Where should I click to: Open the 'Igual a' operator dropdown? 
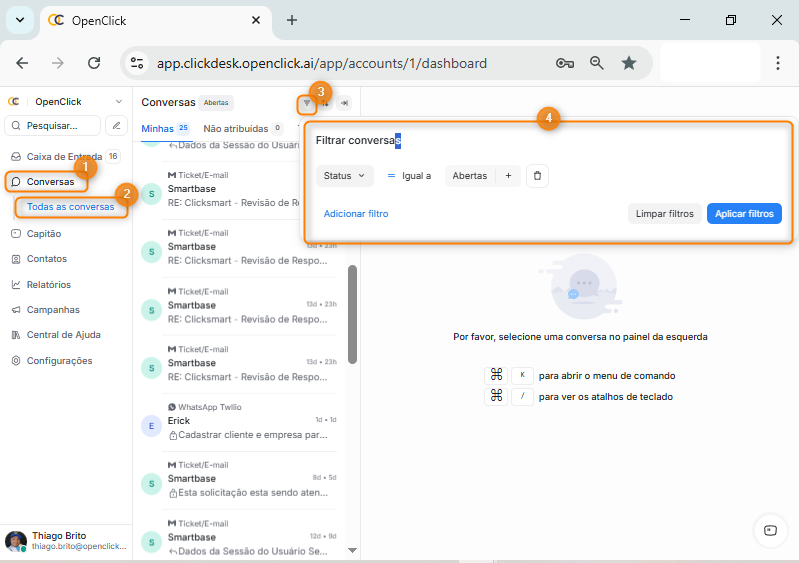(x=409, y=176)
